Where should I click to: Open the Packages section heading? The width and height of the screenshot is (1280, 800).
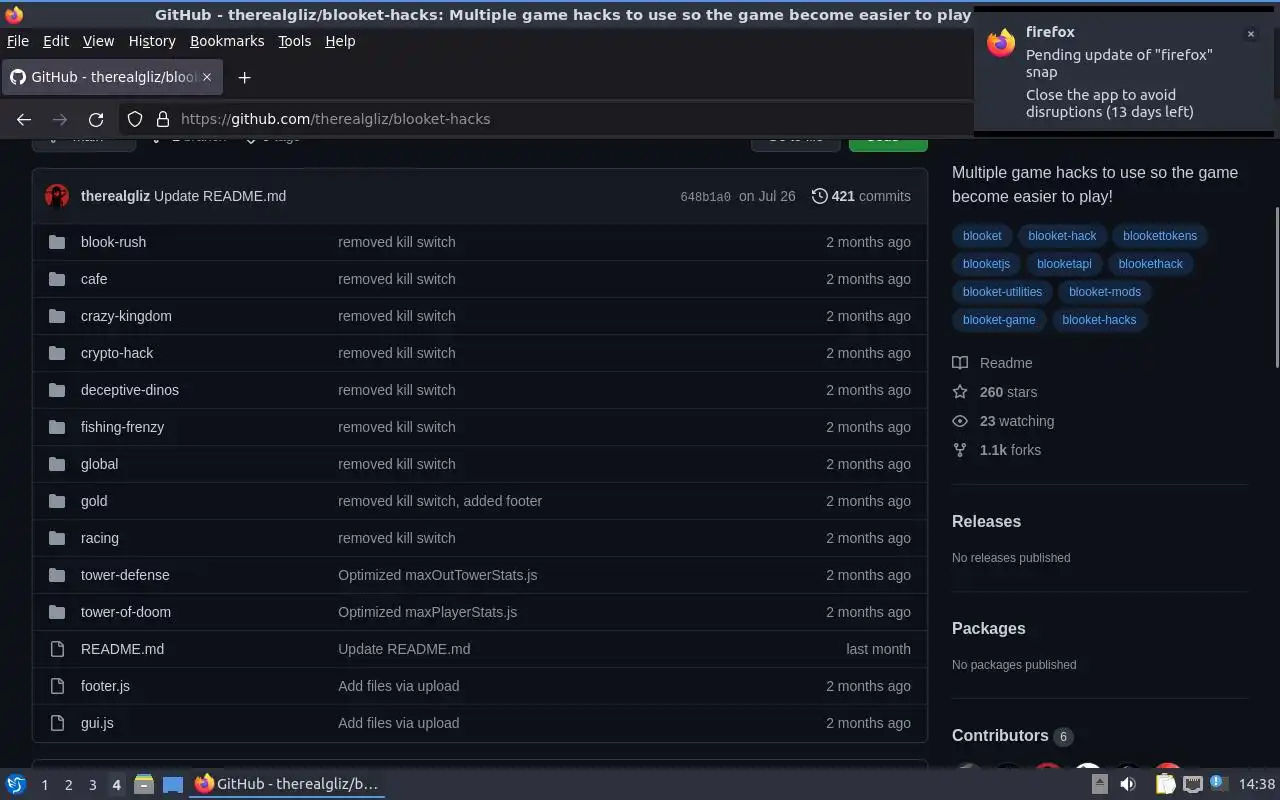click(989, 629)
